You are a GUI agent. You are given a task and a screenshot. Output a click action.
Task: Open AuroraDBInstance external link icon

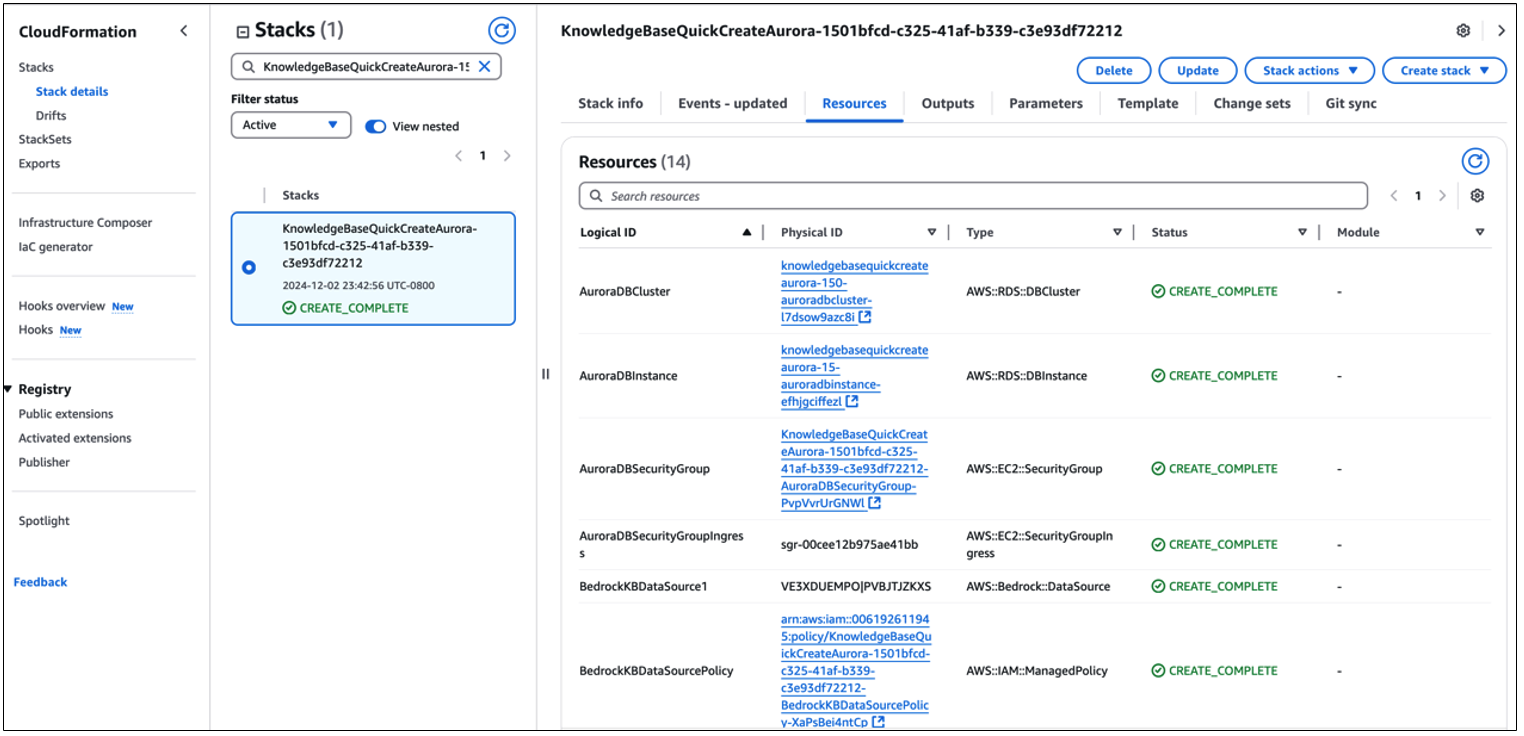852,401
